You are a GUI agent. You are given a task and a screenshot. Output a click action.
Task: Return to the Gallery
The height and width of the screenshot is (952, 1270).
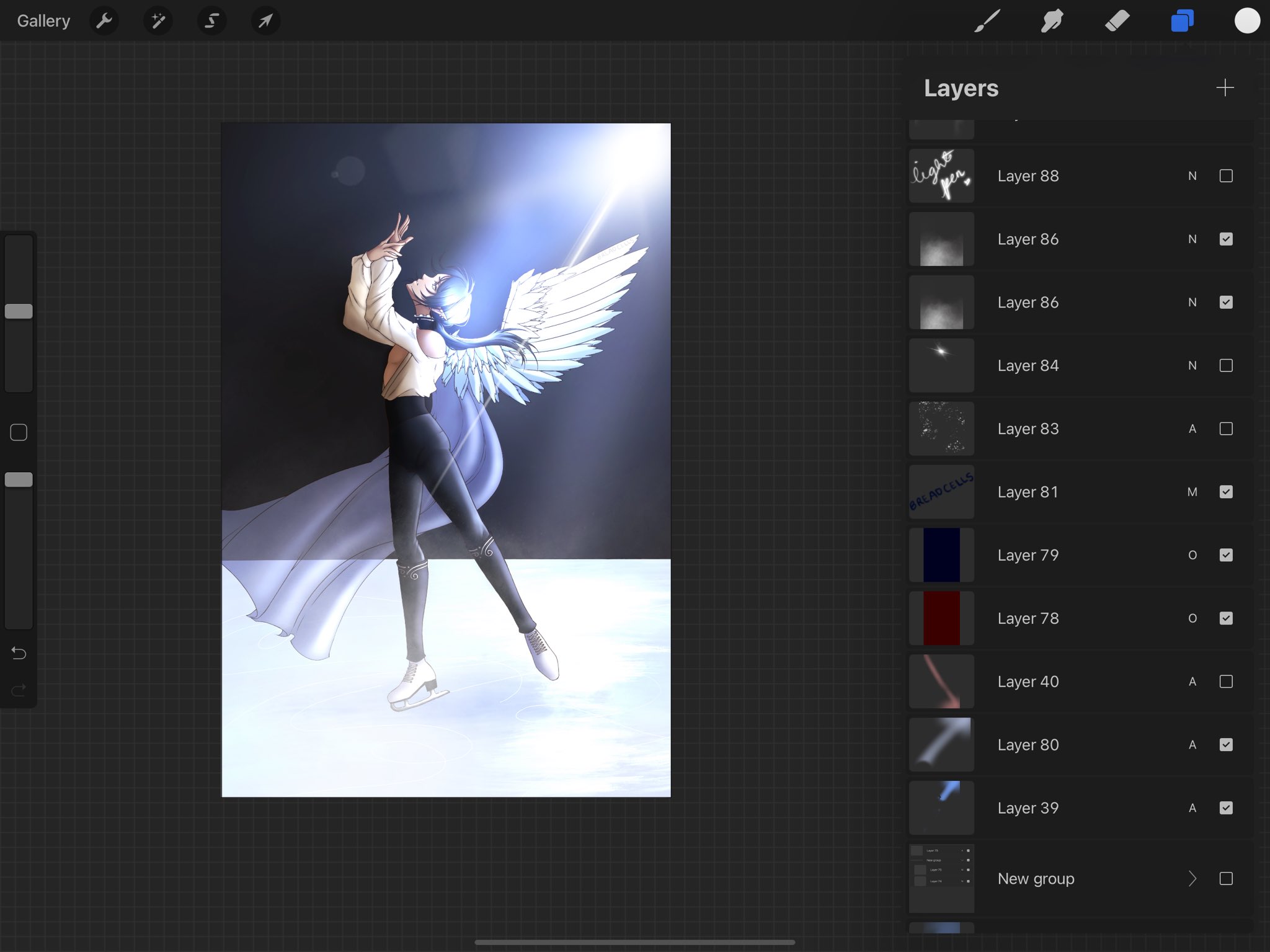tap(43, 21)
